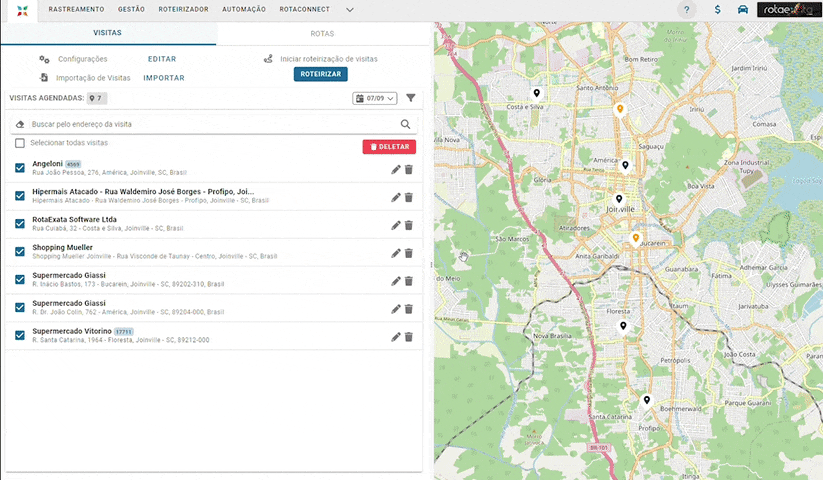Screen dimensions: 823x480
Task: Delete the Shopping Mueller visit
Action: (x=409, y=253)
